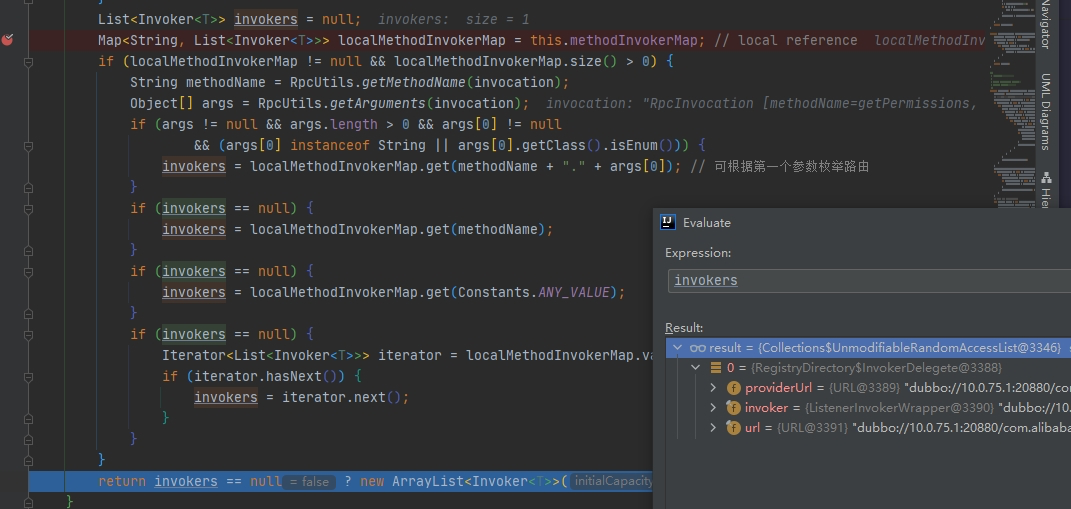1071x509 pixels.
Task: Fold the if (iterator.hasNext()) block
Action: click(28, 376)
